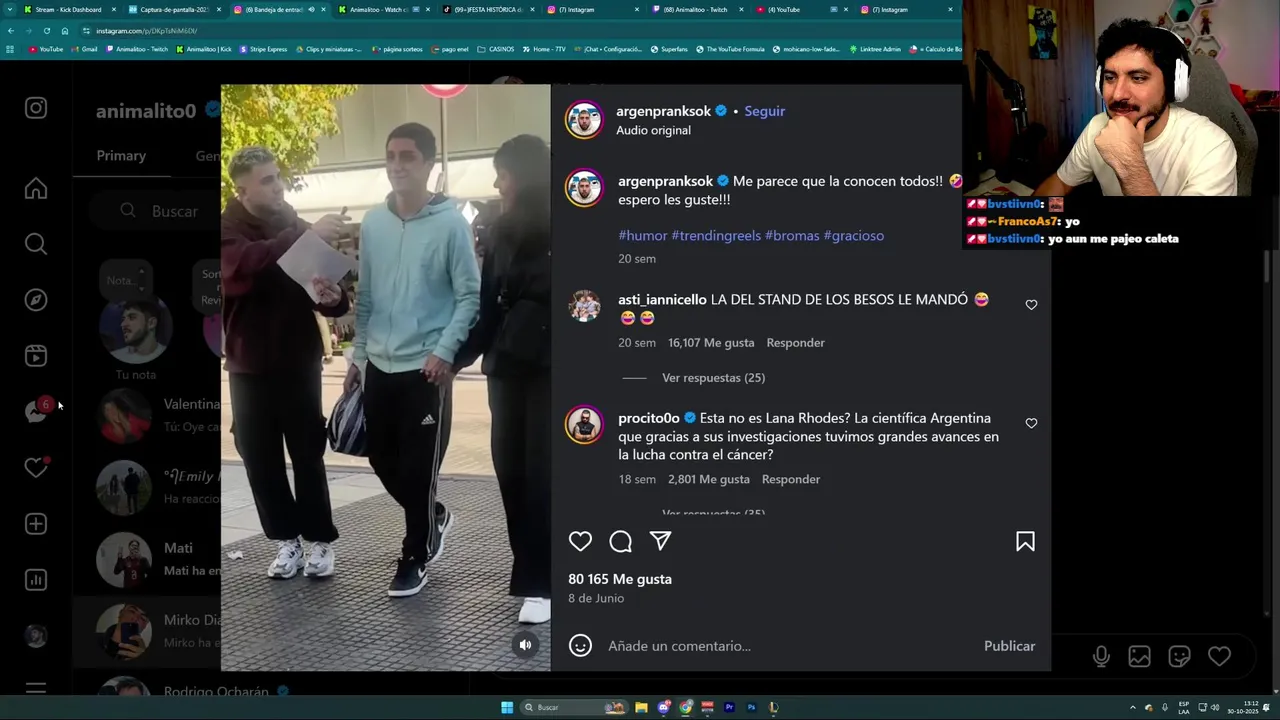1280x720 pixels.
Task: Select the Primary inbox tab
Action: click(121, 156)
